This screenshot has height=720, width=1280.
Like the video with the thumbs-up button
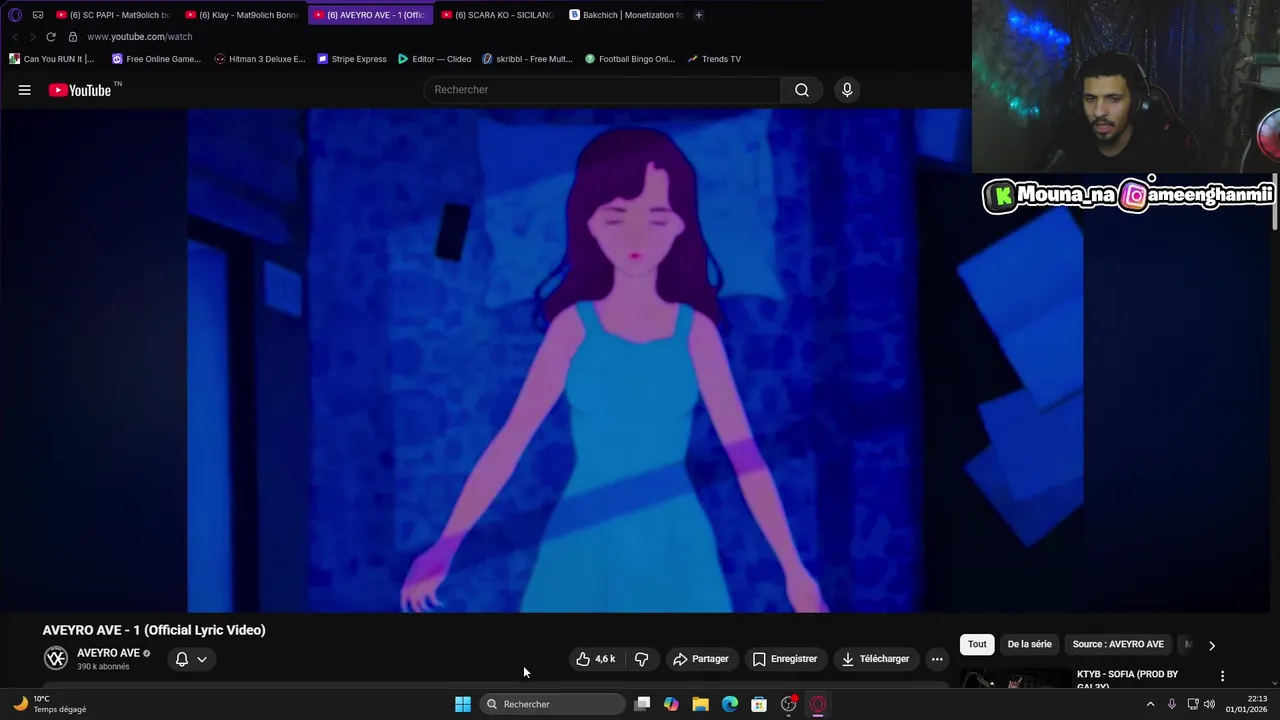[595, 659]
